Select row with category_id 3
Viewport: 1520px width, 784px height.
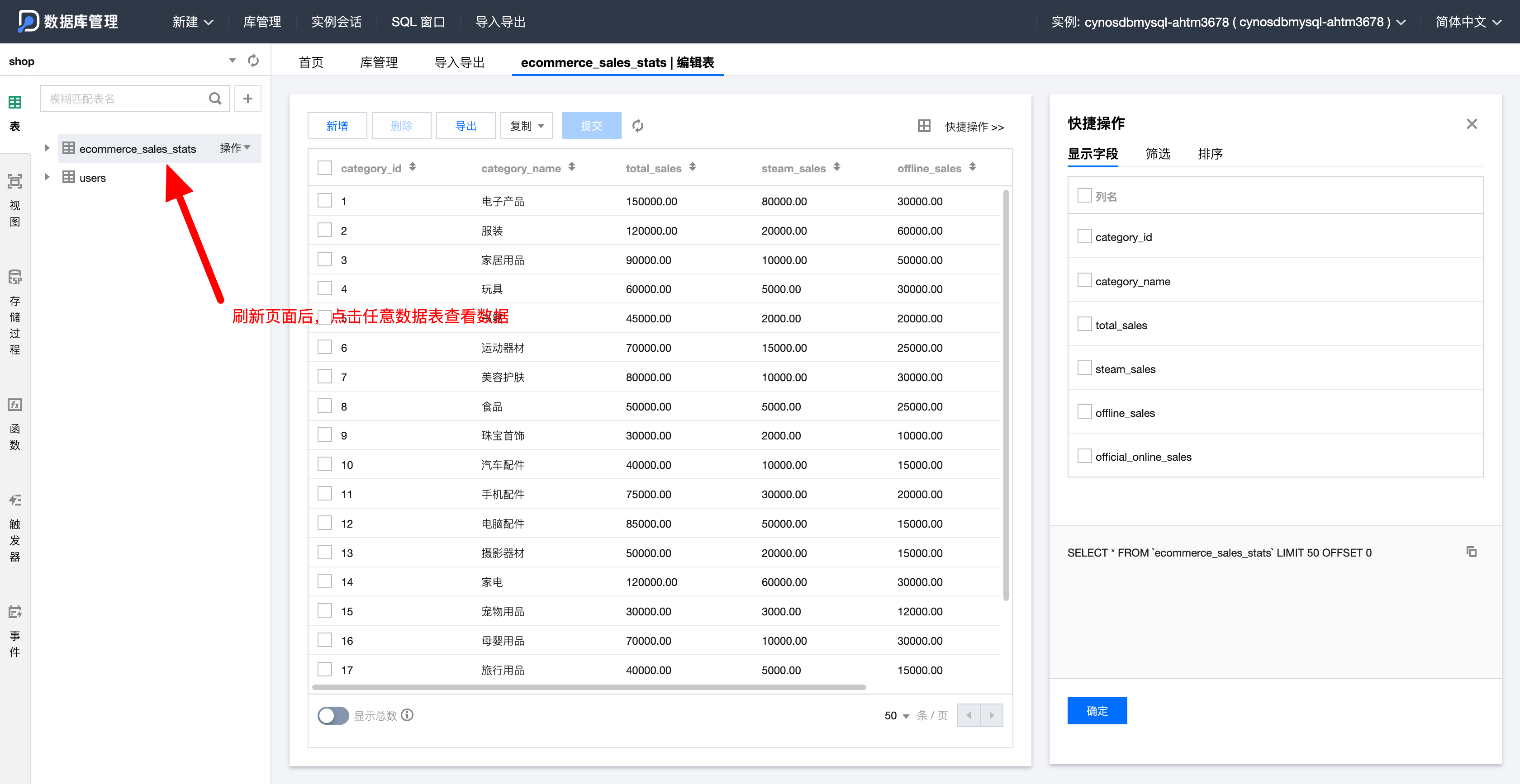[324, 260]
